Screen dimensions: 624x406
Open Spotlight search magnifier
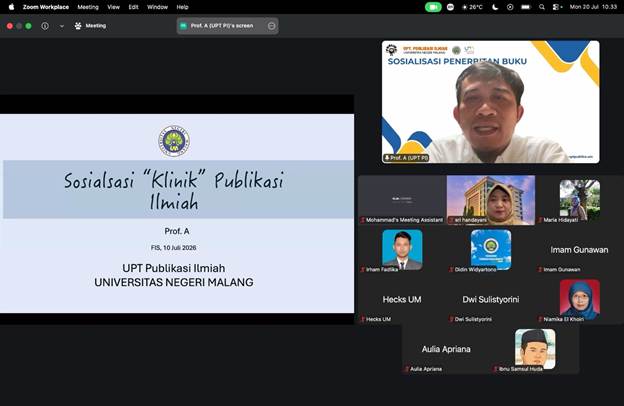tap(542, 7)
